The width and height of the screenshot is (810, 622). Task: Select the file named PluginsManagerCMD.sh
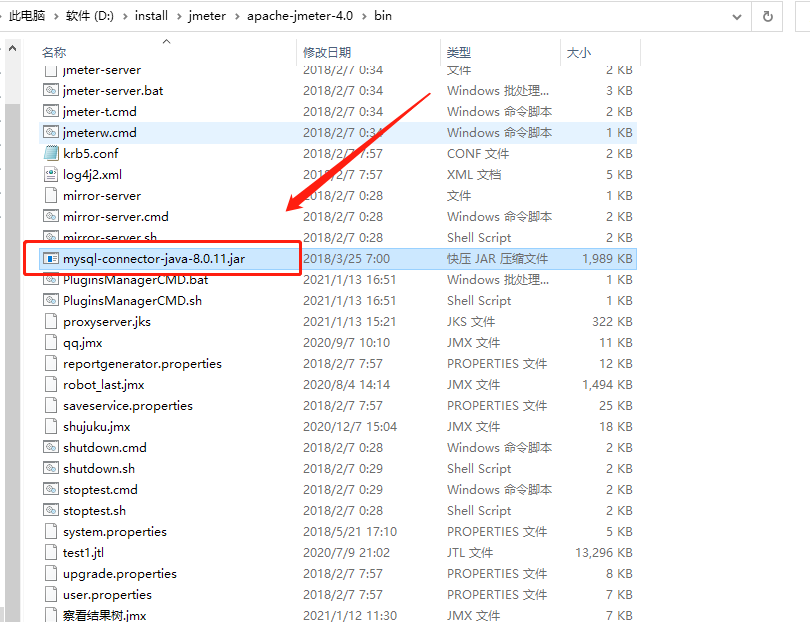pos(132,301)
